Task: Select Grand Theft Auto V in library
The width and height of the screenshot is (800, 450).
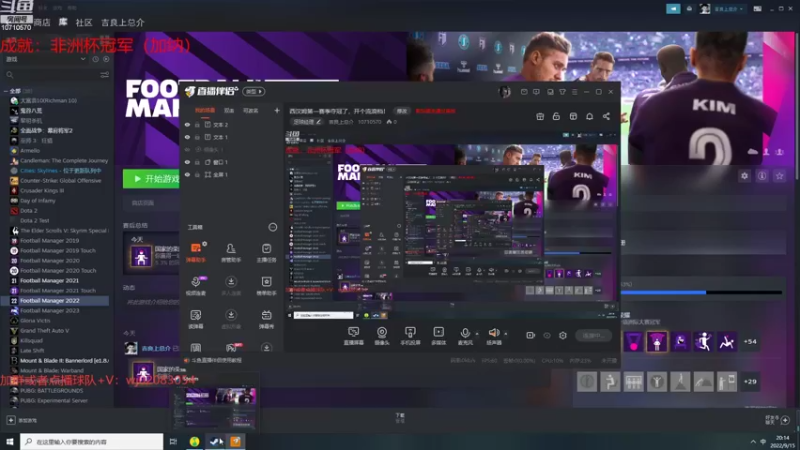Action: [45, 331]
